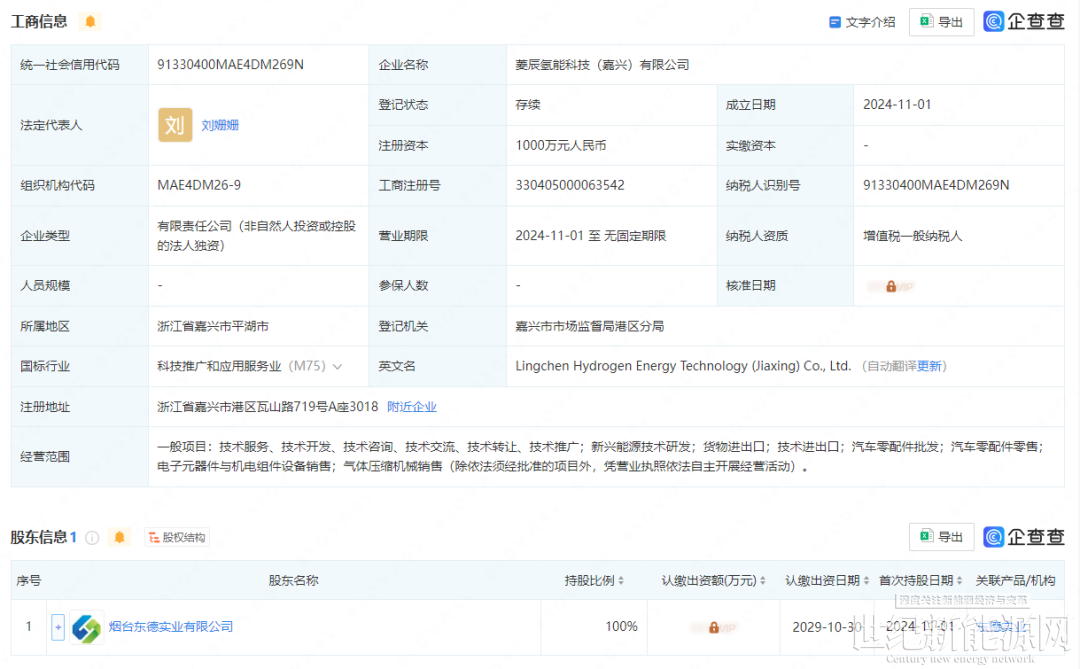Click VIP lock icon in 认缴出资额 cell
The width and height of the screenshot is (1080, 669).
pyautogui.click(x=714, y=628)
